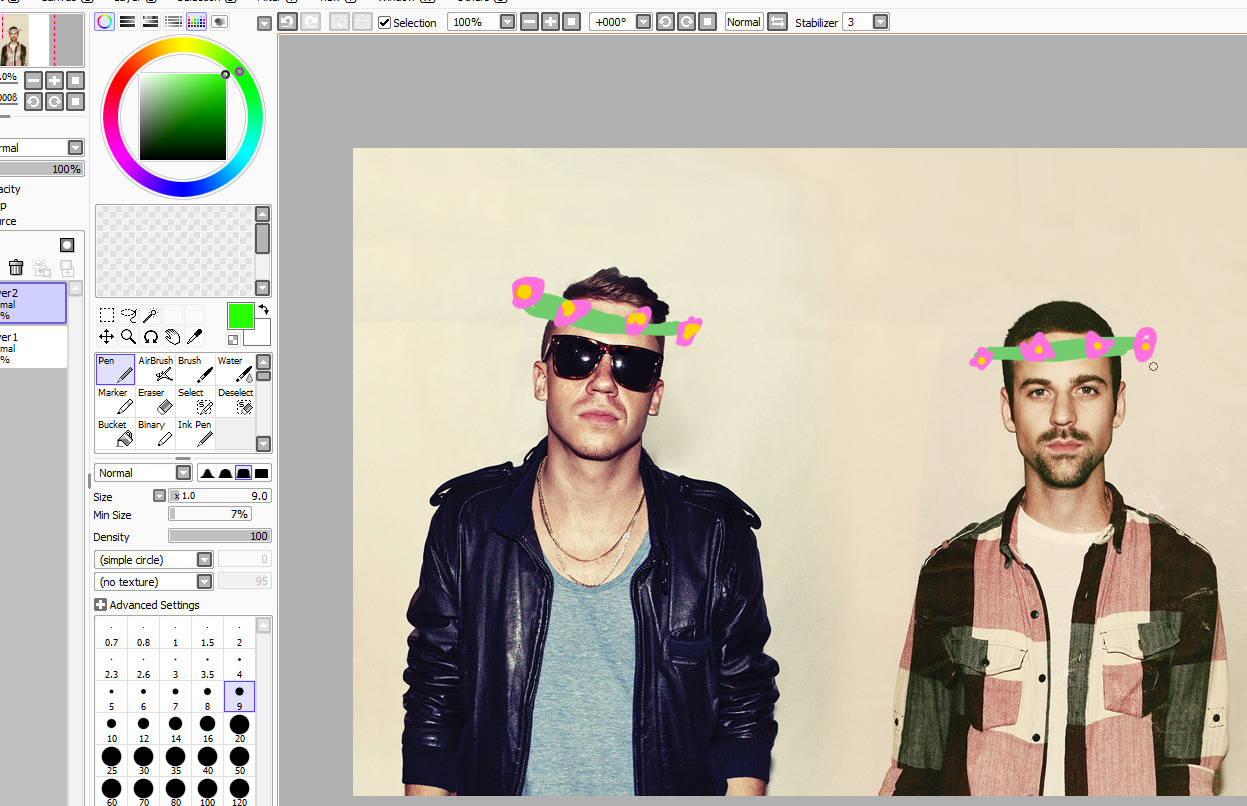
Task: Delete layer with trash can icon
Action: pos(16,267)
